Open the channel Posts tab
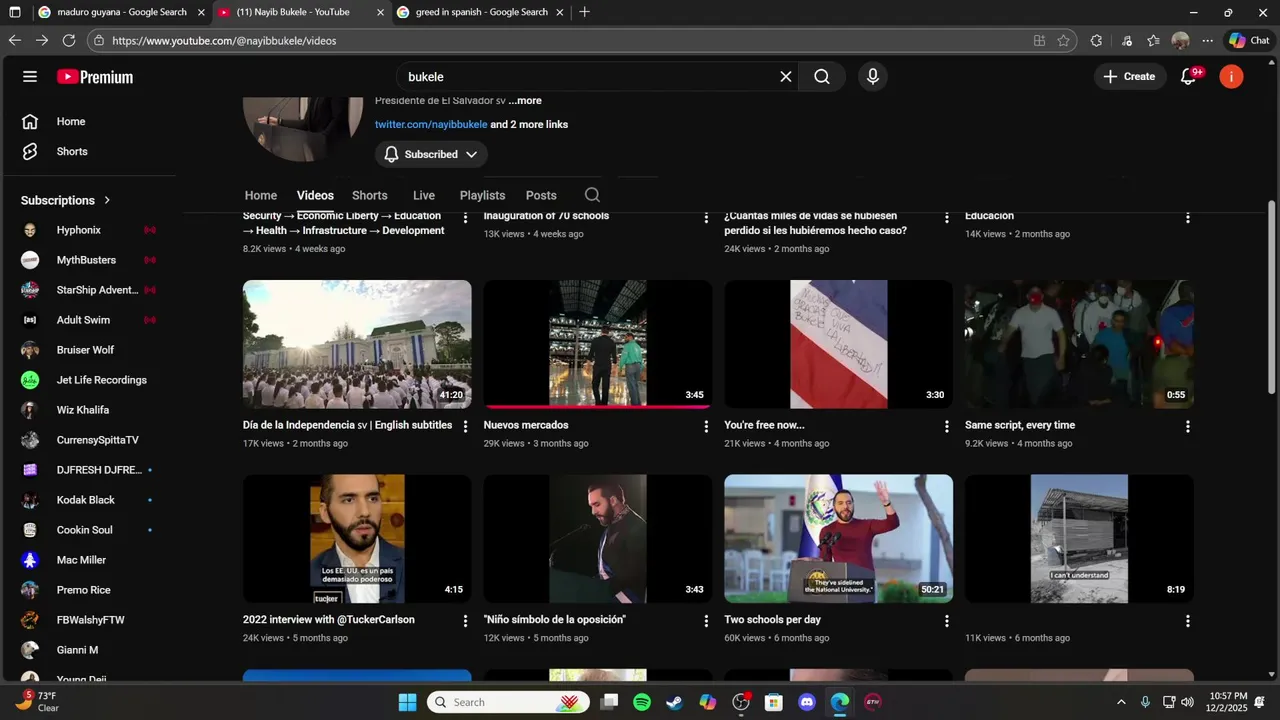This screenshot has height=720, width=1280. 541,195
